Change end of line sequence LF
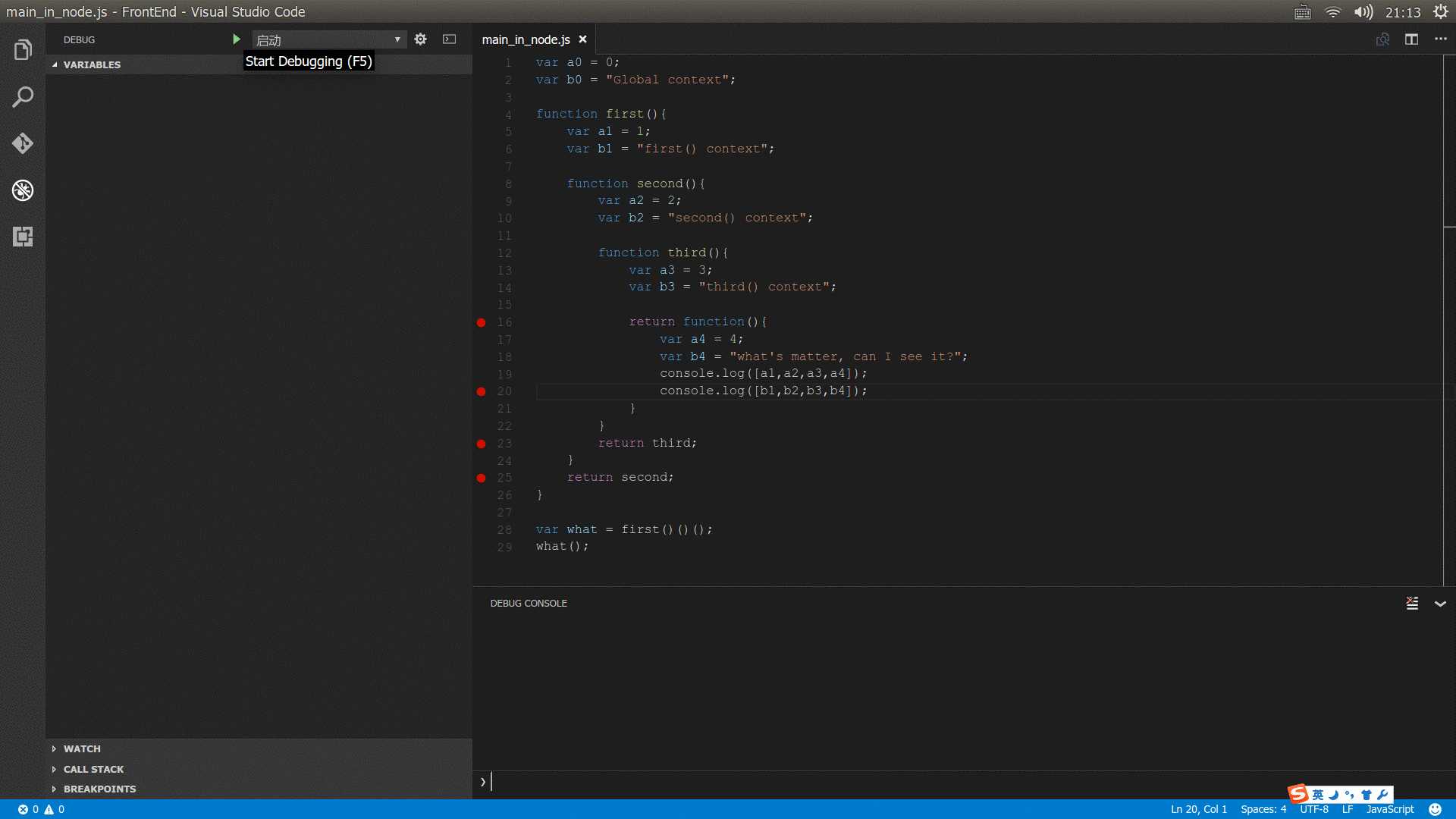The width and height of the screenshot is (1456, 819). coord(1348,809)
